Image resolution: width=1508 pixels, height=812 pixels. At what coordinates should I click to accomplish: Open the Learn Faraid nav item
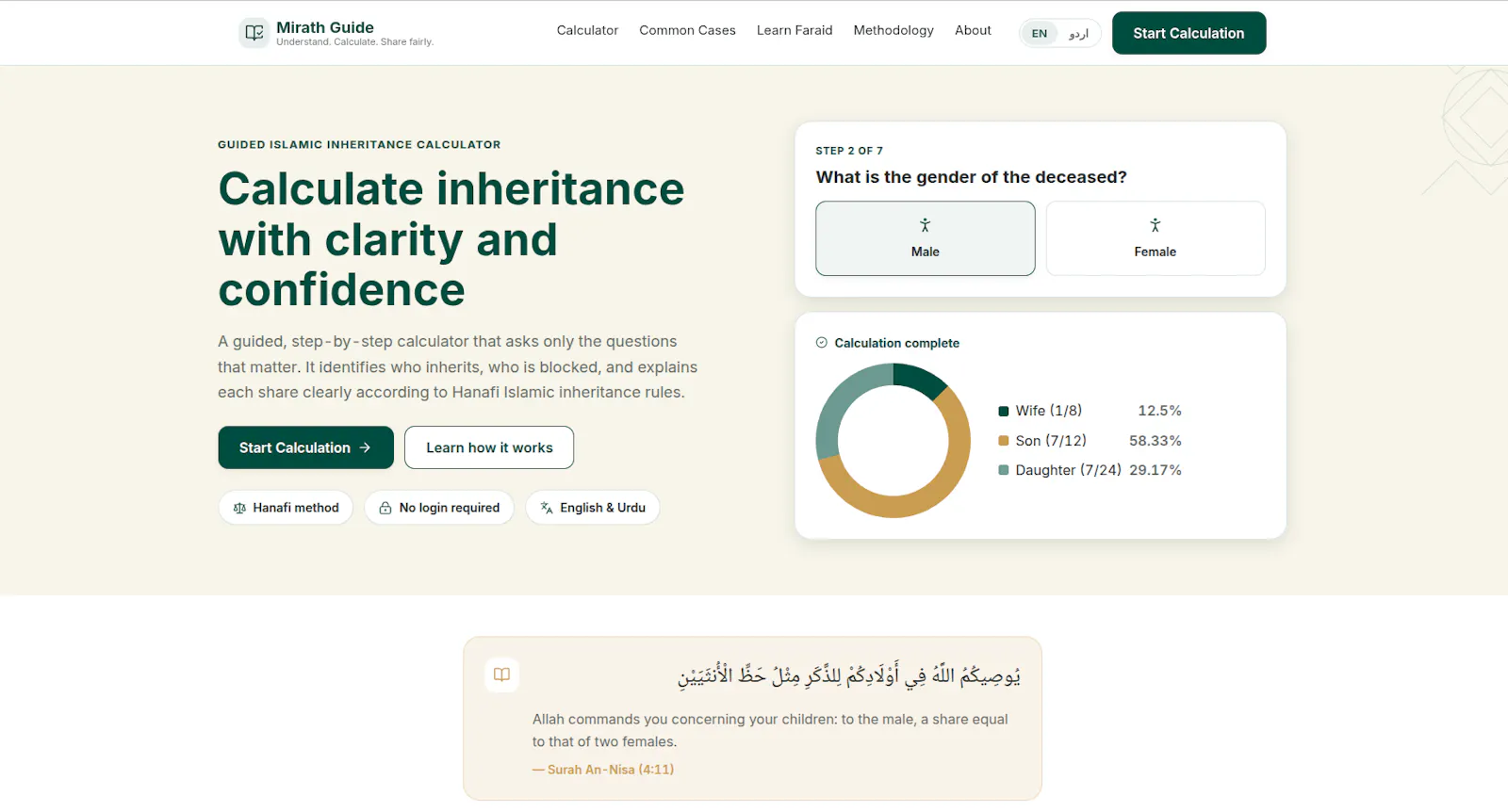tap(795, 30)
